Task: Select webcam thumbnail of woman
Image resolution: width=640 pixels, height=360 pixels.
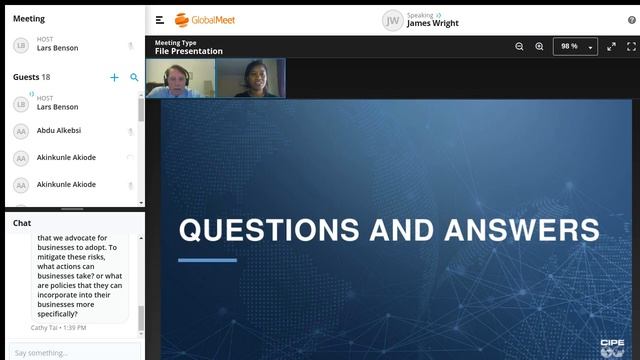Action: 251,78
